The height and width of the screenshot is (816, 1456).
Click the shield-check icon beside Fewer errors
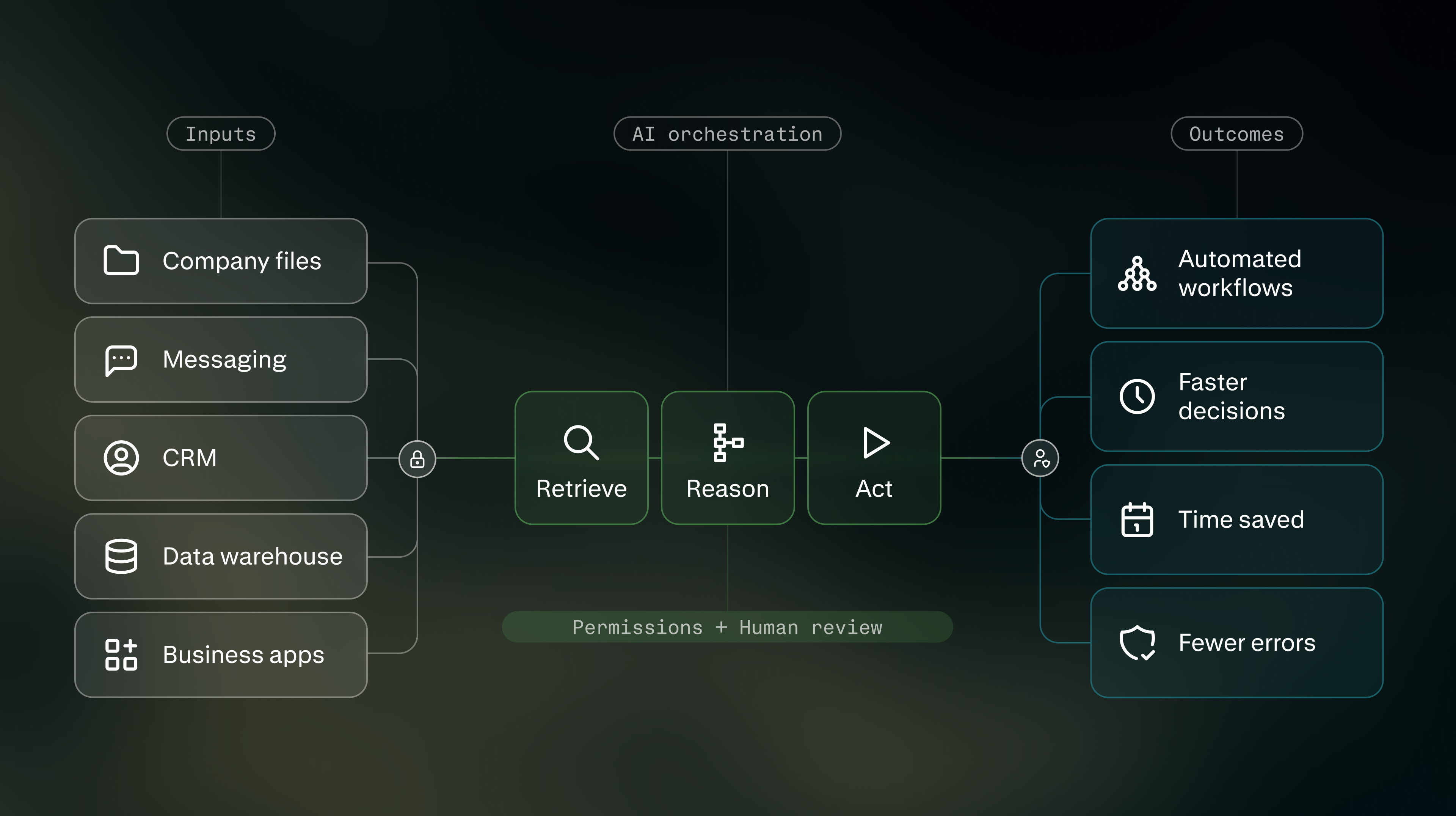(x=1137, y=642)
